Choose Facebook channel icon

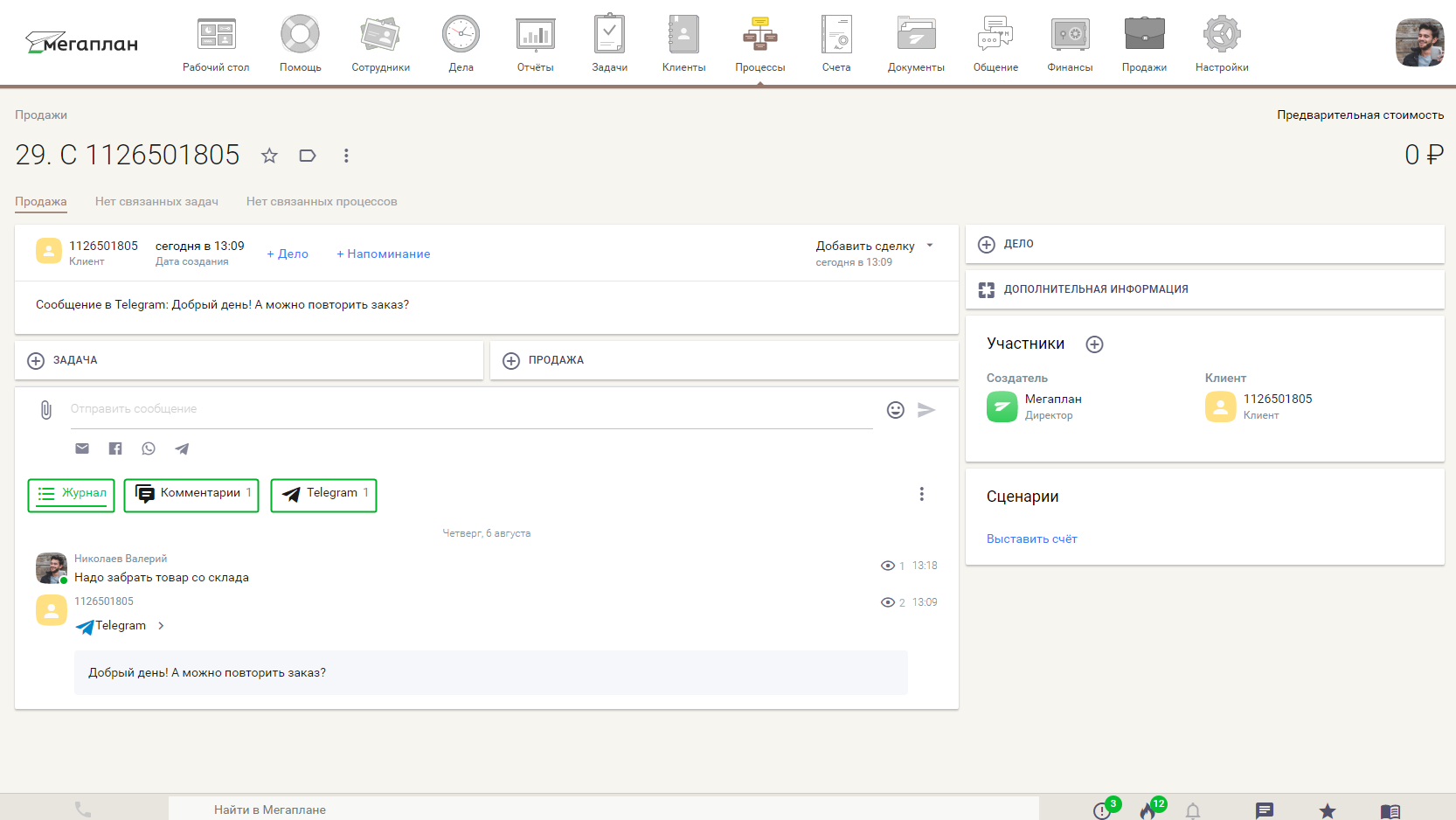point(115,448)
